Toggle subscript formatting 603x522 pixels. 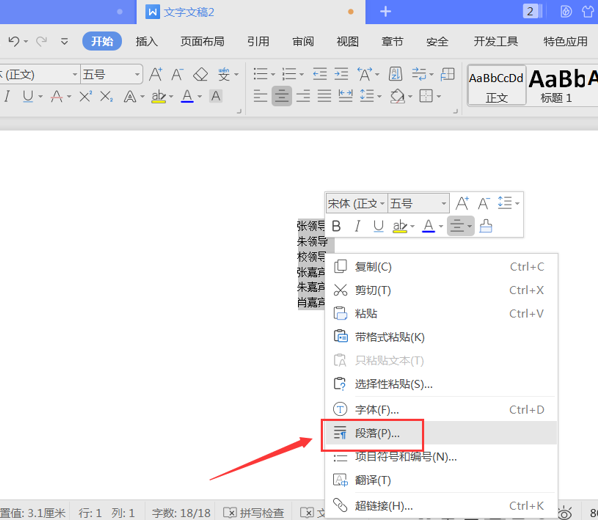coord(106,96)
